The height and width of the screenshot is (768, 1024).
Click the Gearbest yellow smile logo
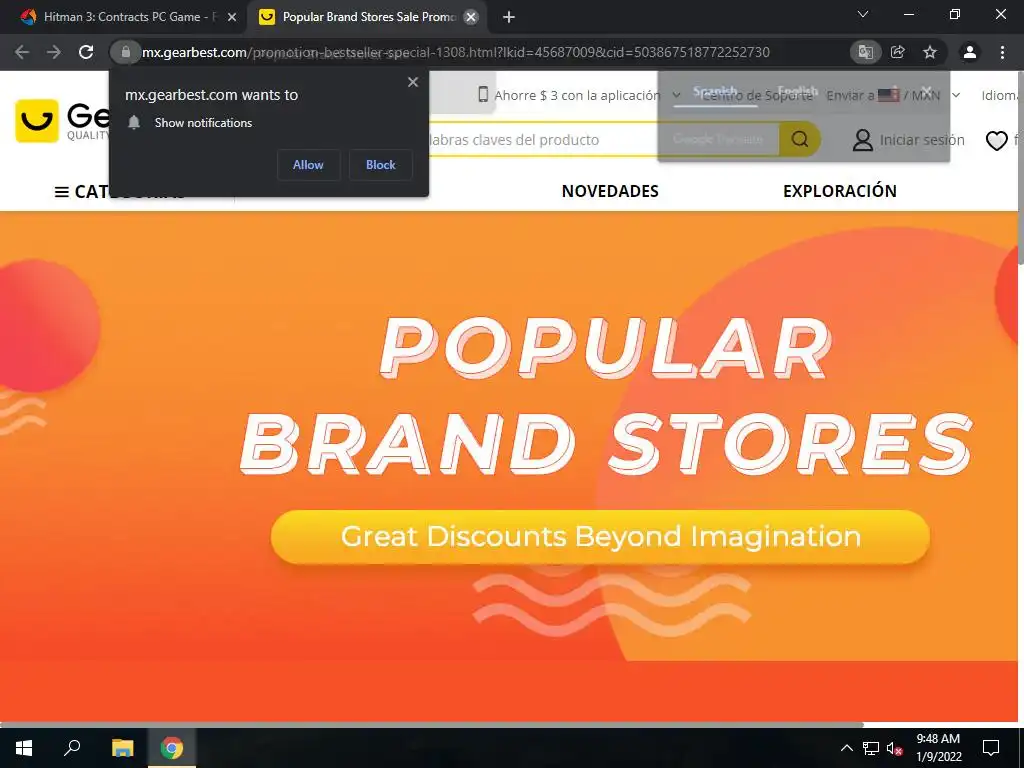37,121
